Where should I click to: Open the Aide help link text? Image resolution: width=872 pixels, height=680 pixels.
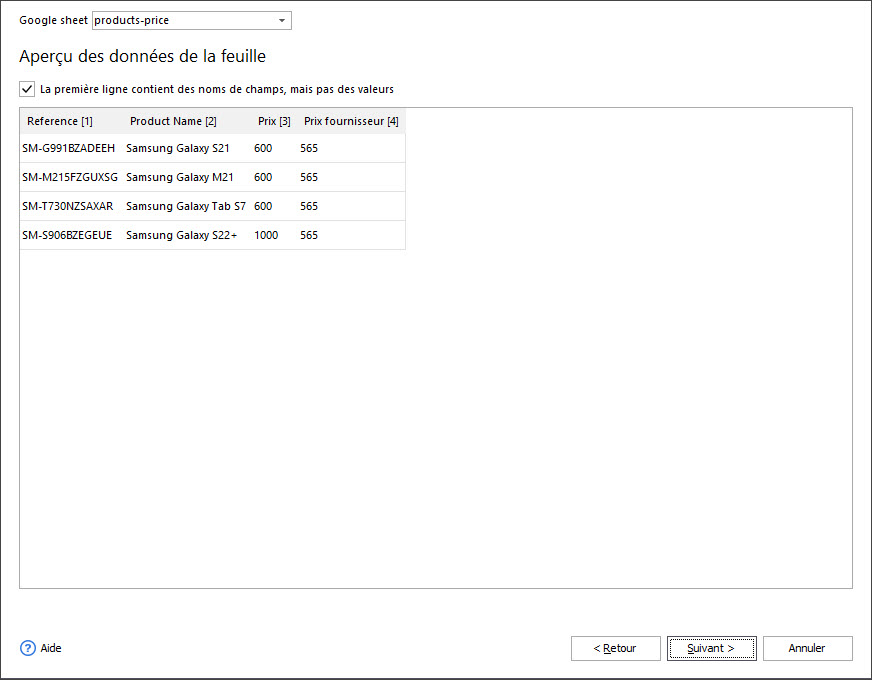point(51,648)
